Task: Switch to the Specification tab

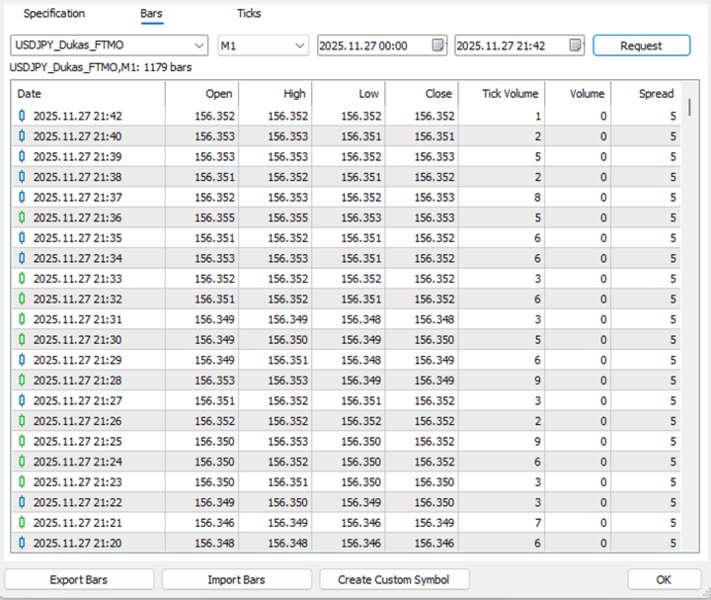Action: 54,14
